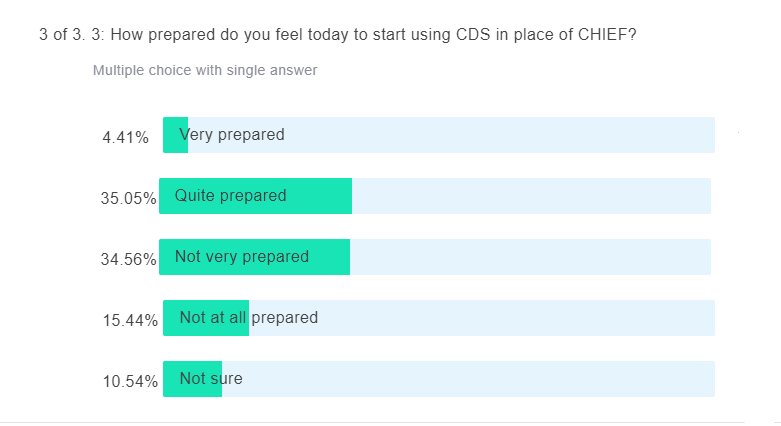
Task: Click the unfilled part of the 'Not sure' bar
Action: click(x=470, y=379)
